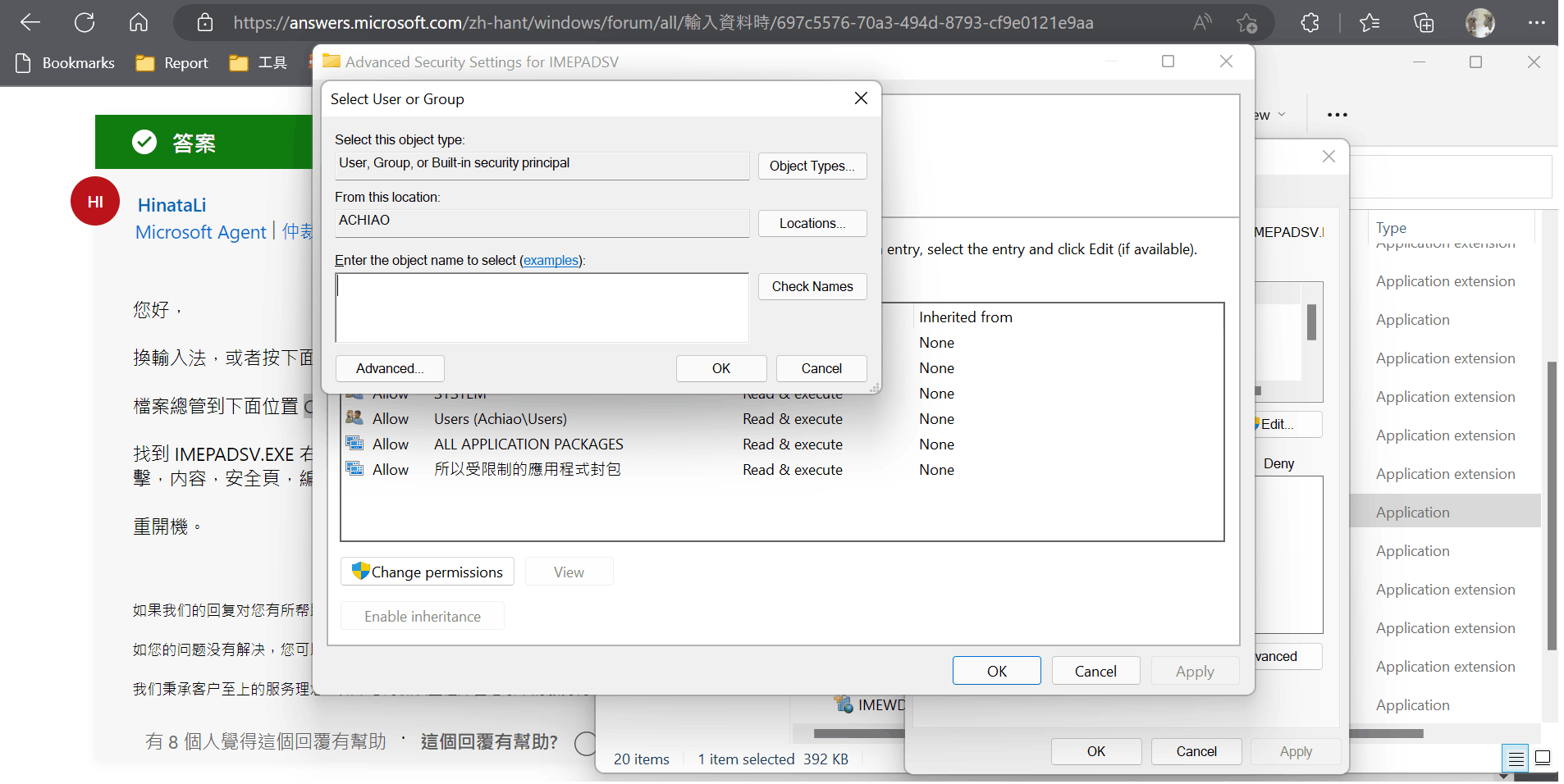Click the browser back arrow
The height and width of the screenshot is (784, 1564).
click(30, 22)
